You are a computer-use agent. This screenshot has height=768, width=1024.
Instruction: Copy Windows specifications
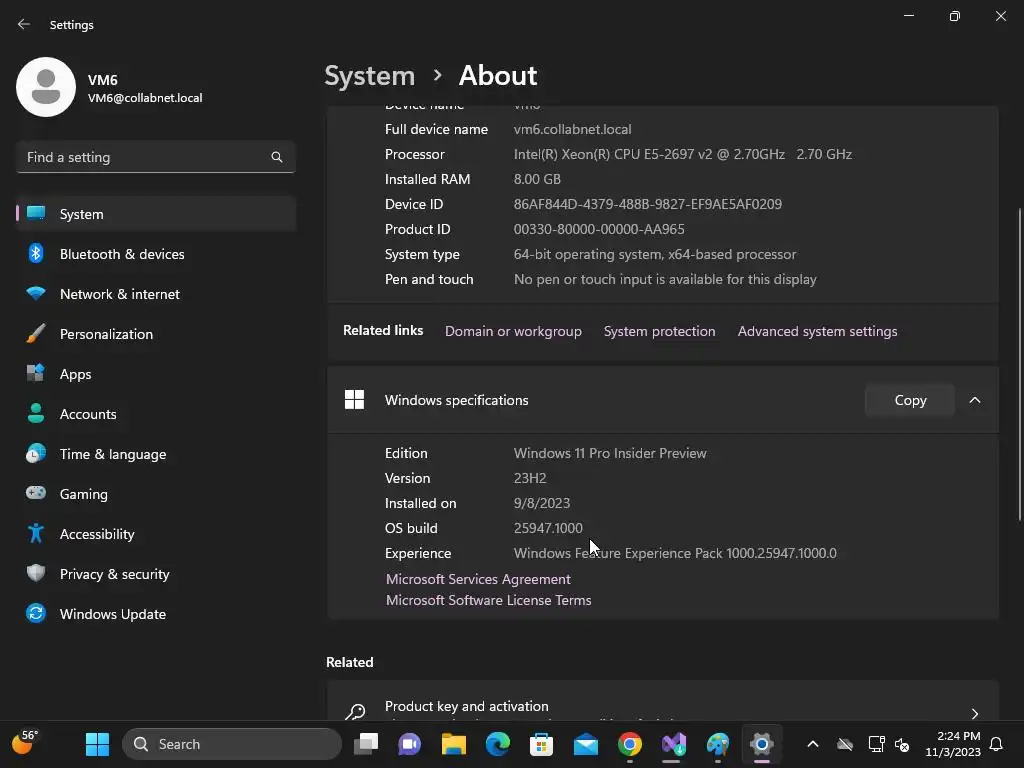[x=910, y=400]
